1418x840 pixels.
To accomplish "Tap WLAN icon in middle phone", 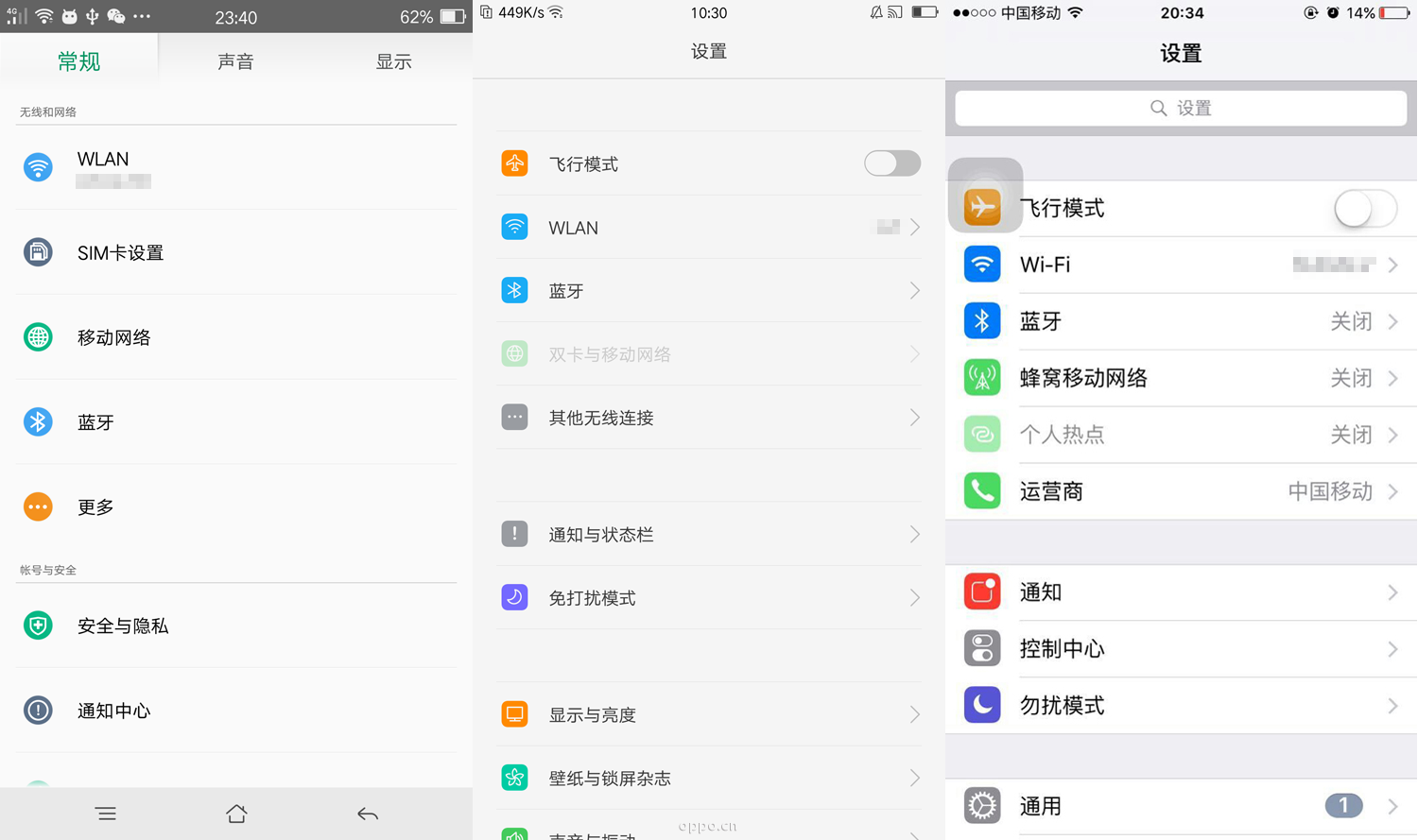I will 514,227.
